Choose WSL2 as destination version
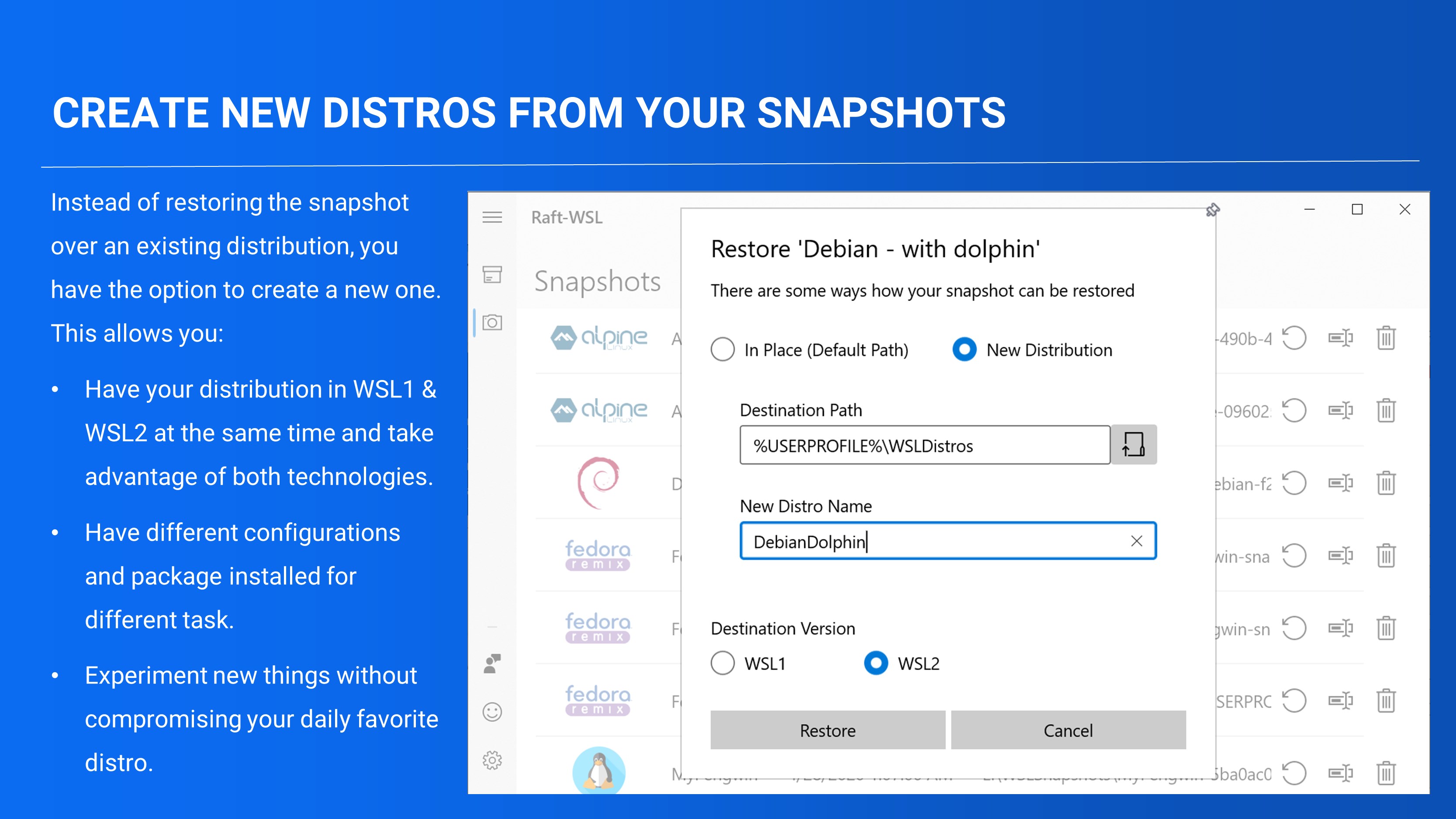Image resolution: width=1456 pixels, height=819 pixels. click(x=876, y=663)
